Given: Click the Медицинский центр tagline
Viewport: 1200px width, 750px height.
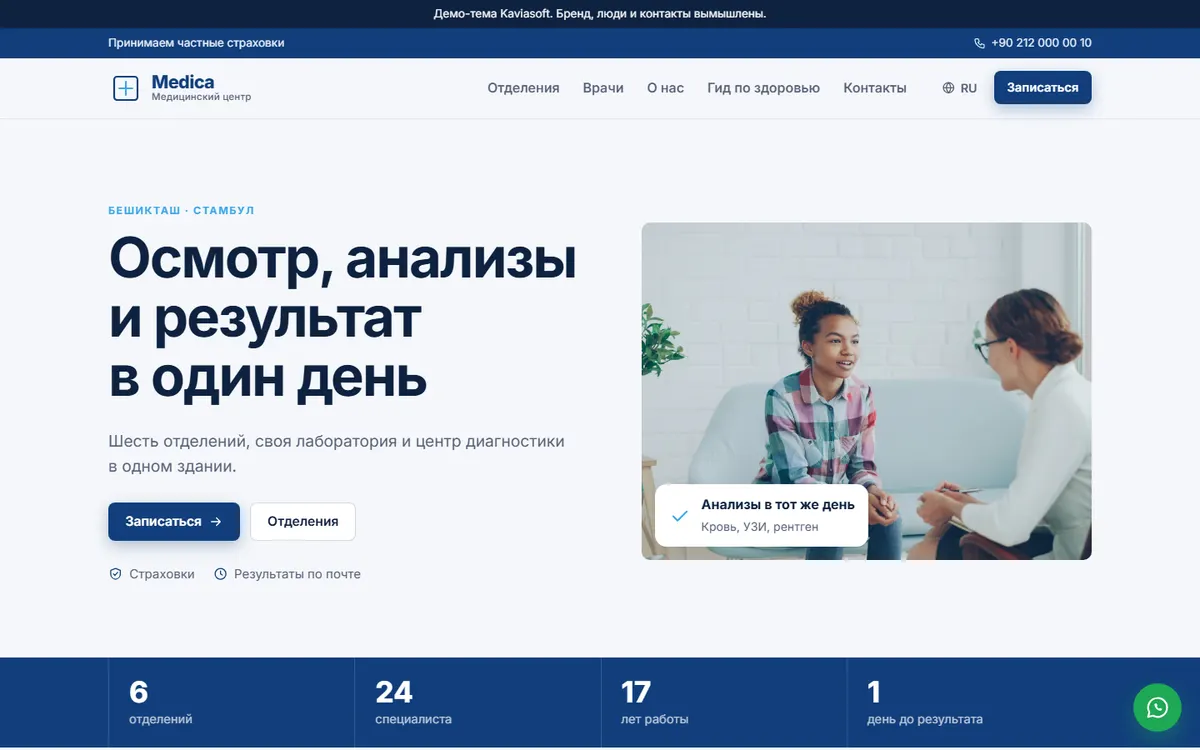Looking at the screenshot, I should 201,97.
